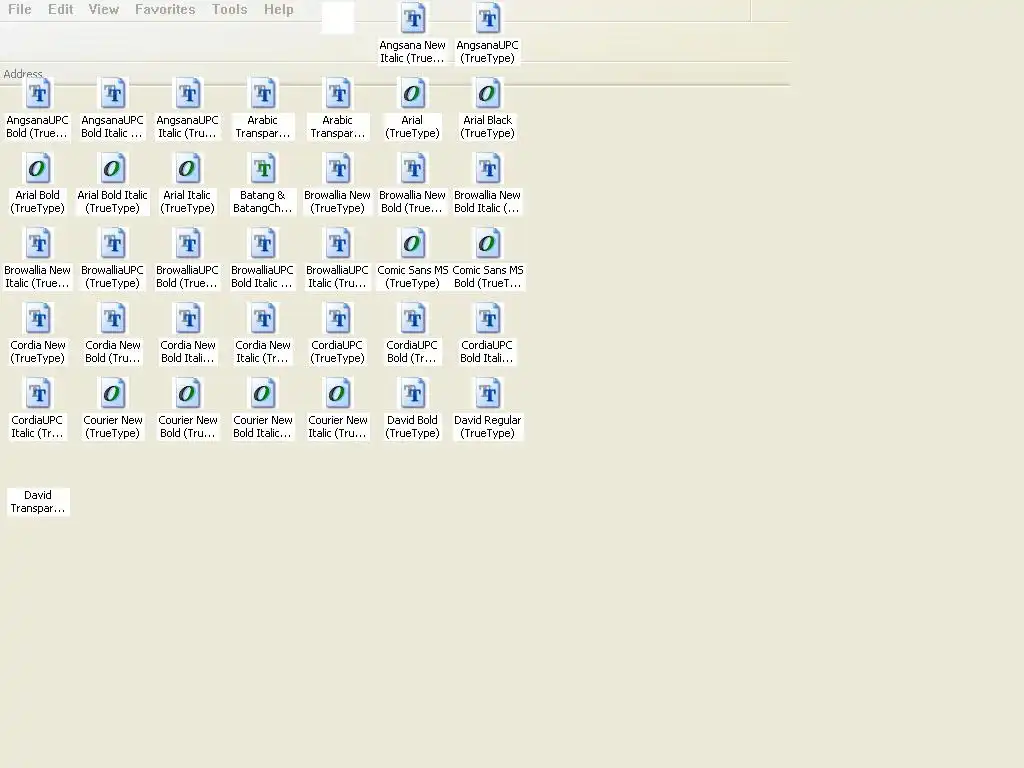1024x768 pixels.
Task: Select the Courier New Bold Italic font icon
Action: point(263,394)
